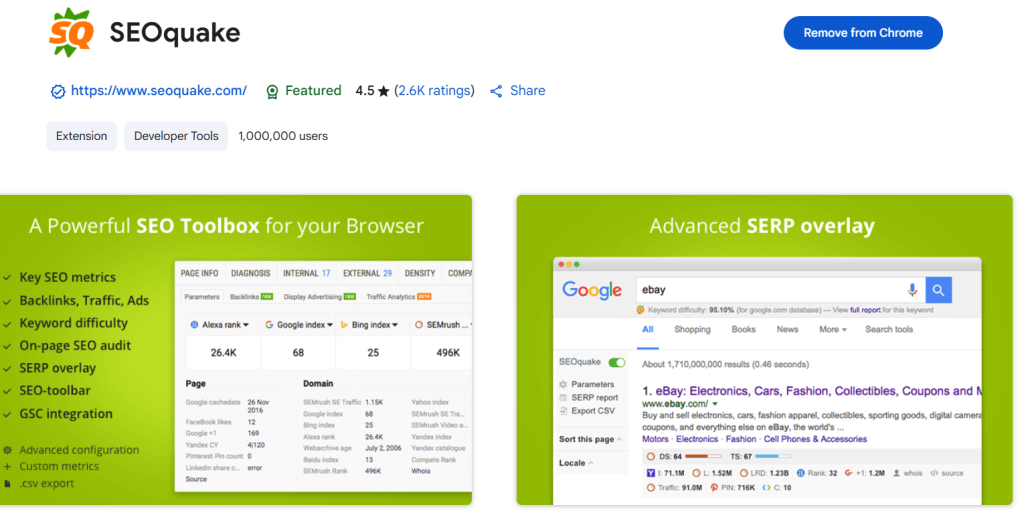Click the Google logo in the SERP preview

pyautogui.click(x=592, y=290)
